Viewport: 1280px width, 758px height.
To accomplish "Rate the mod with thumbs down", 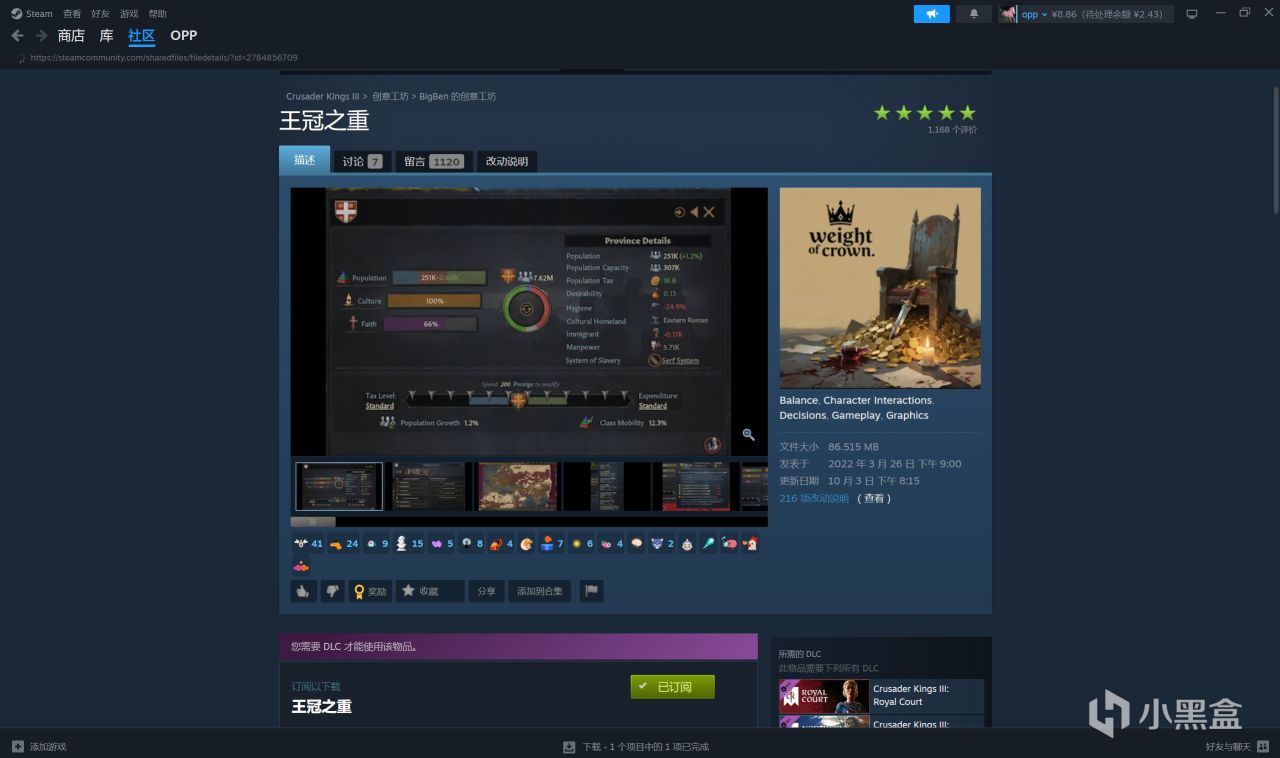I will click(x=332, y=591).
